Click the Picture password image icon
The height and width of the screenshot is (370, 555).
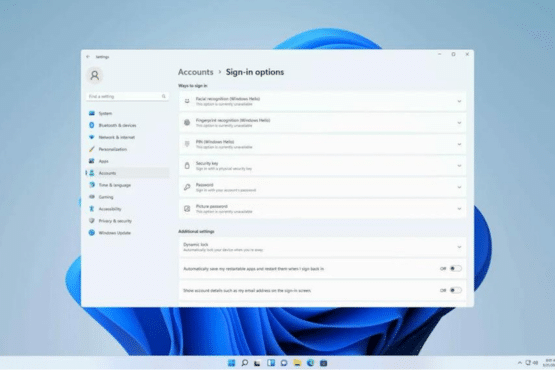187,209
